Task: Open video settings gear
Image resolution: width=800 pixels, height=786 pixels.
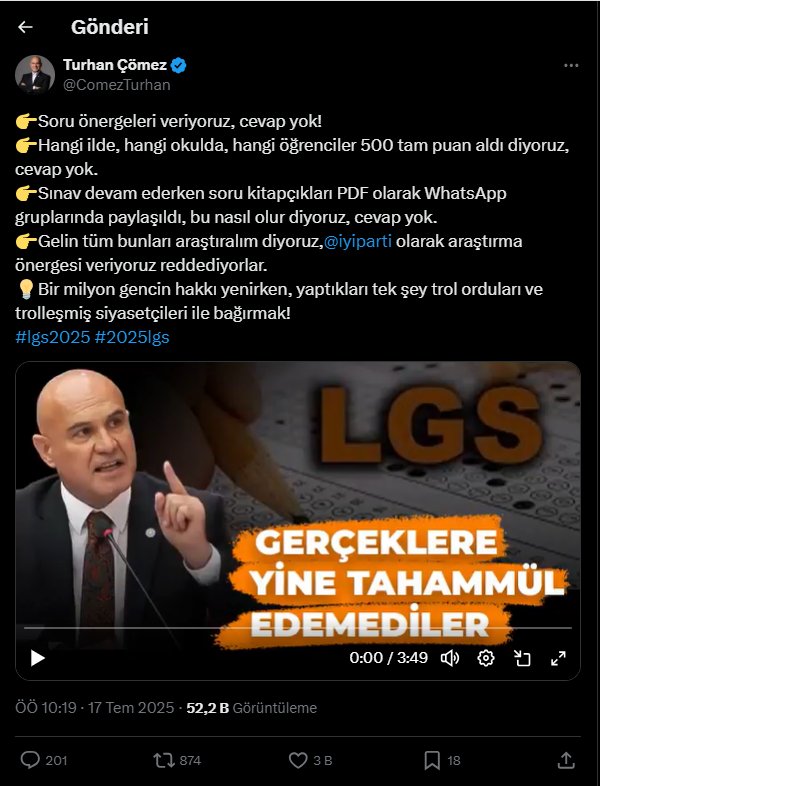Action: click(486, 658)
